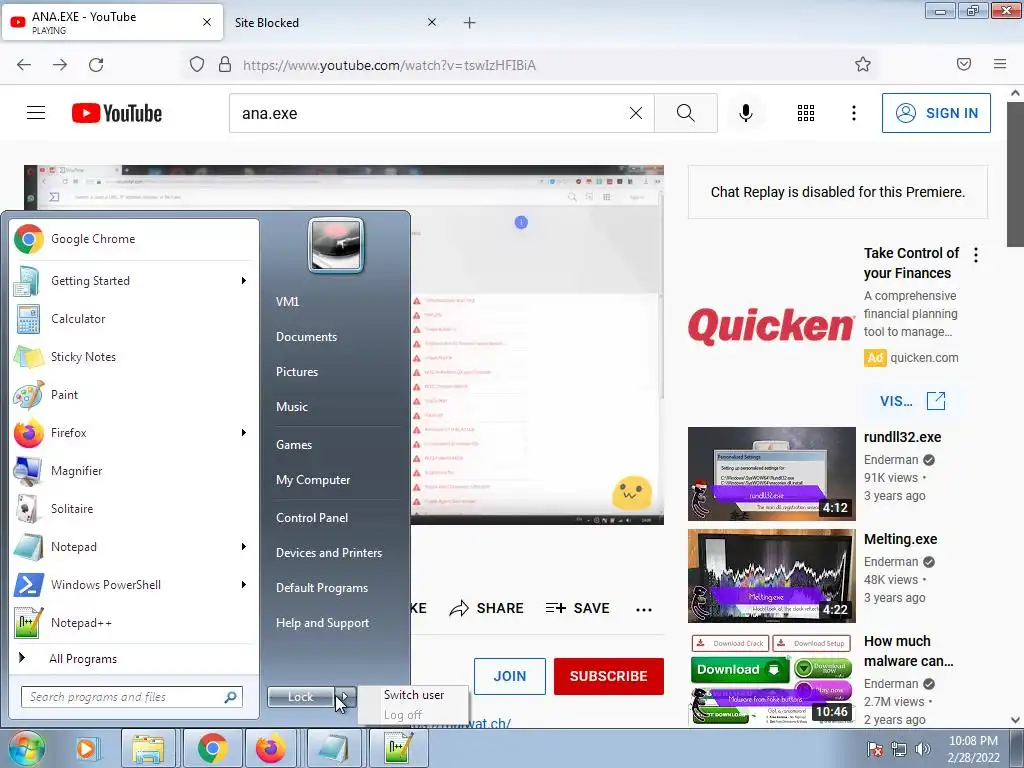Open the Quicken ad options menu
1024x768 pixels.
coord(976,255)
